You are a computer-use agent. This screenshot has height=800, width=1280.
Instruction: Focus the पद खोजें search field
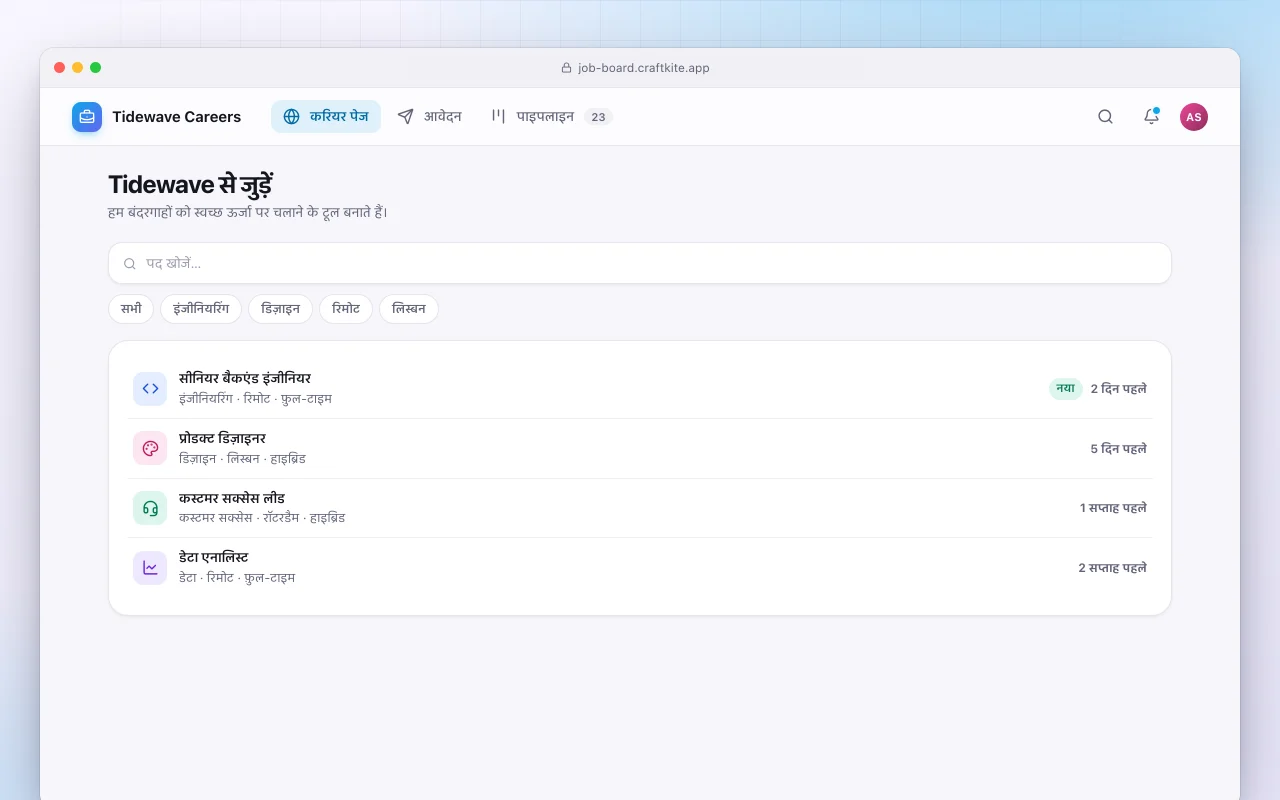(640, 263)
